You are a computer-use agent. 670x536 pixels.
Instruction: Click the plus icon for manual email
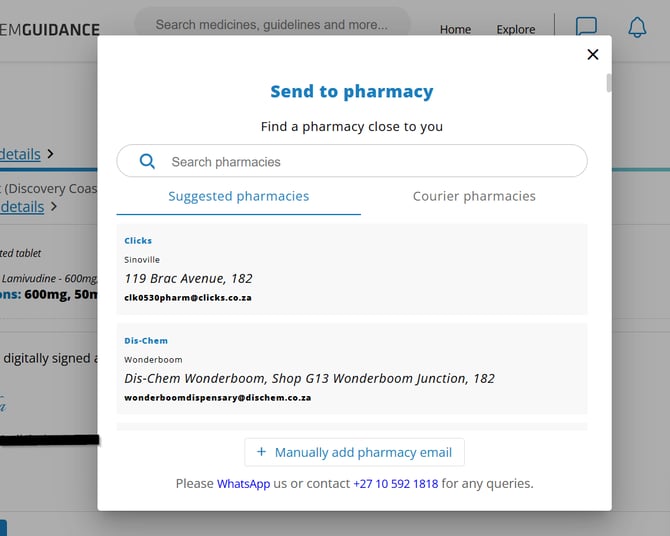click(262, 452)
